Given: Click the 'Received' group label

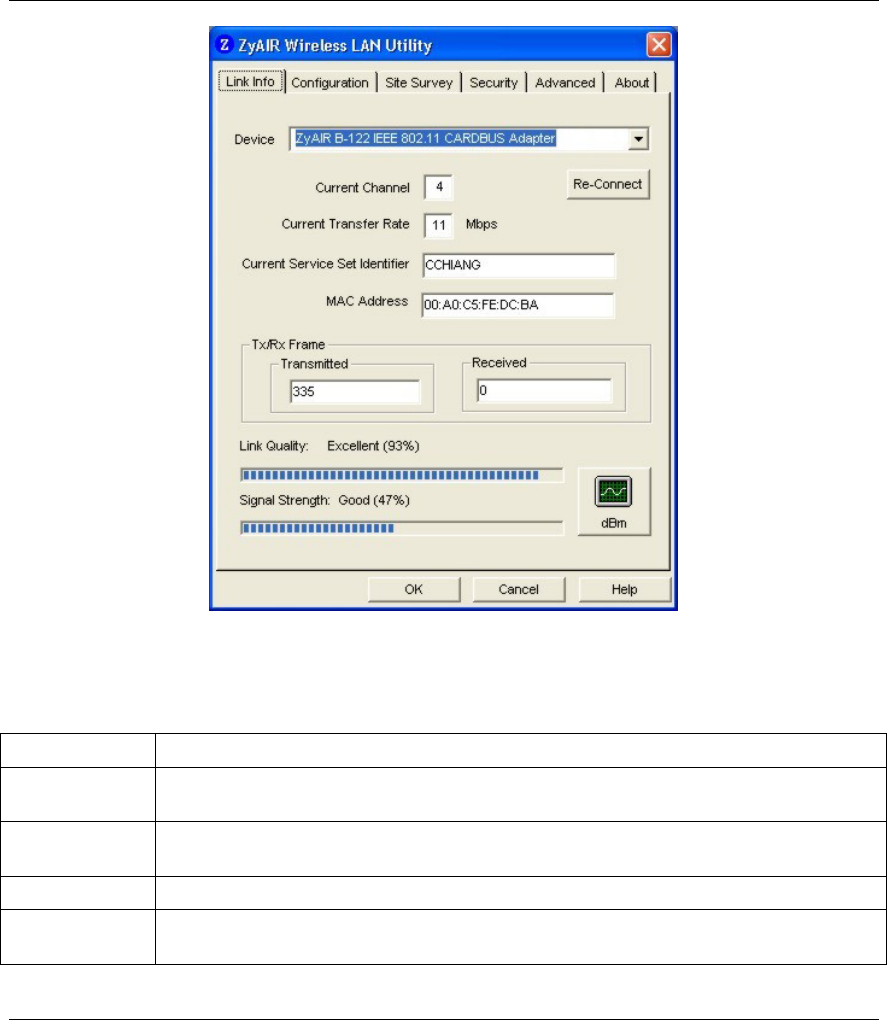Looking at the screenshot, I should [x=499, y=363].
